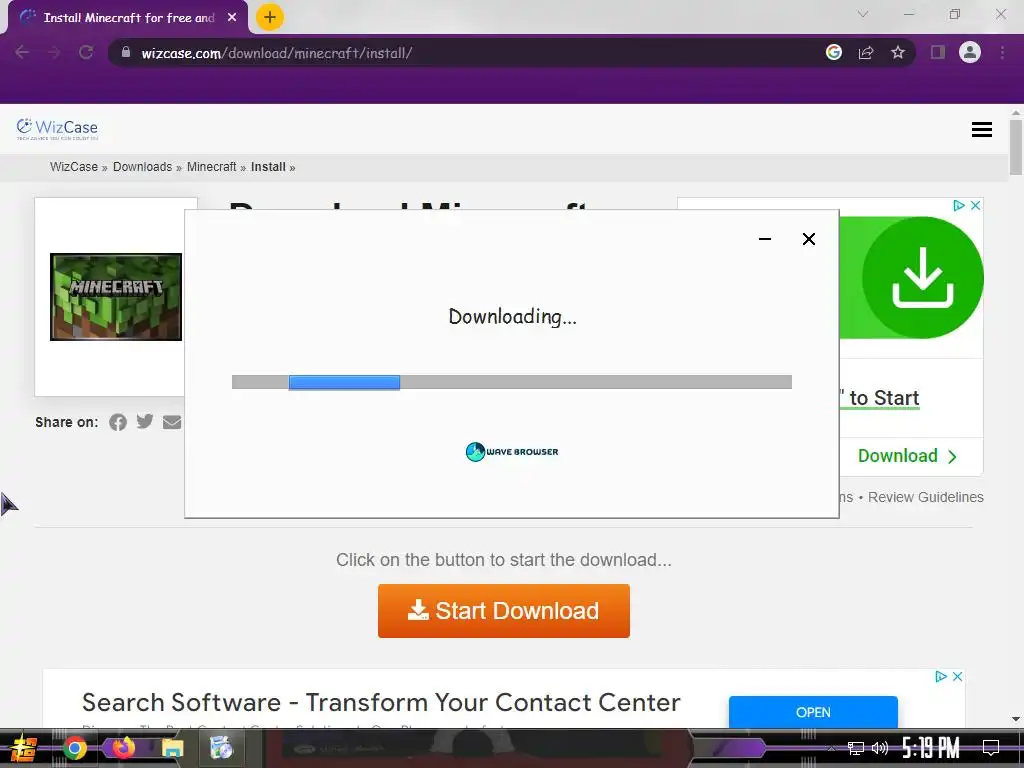Click the 5:19 PM taskbar clock
Viewport: 1024px width, 768px height.
[931, 748]
